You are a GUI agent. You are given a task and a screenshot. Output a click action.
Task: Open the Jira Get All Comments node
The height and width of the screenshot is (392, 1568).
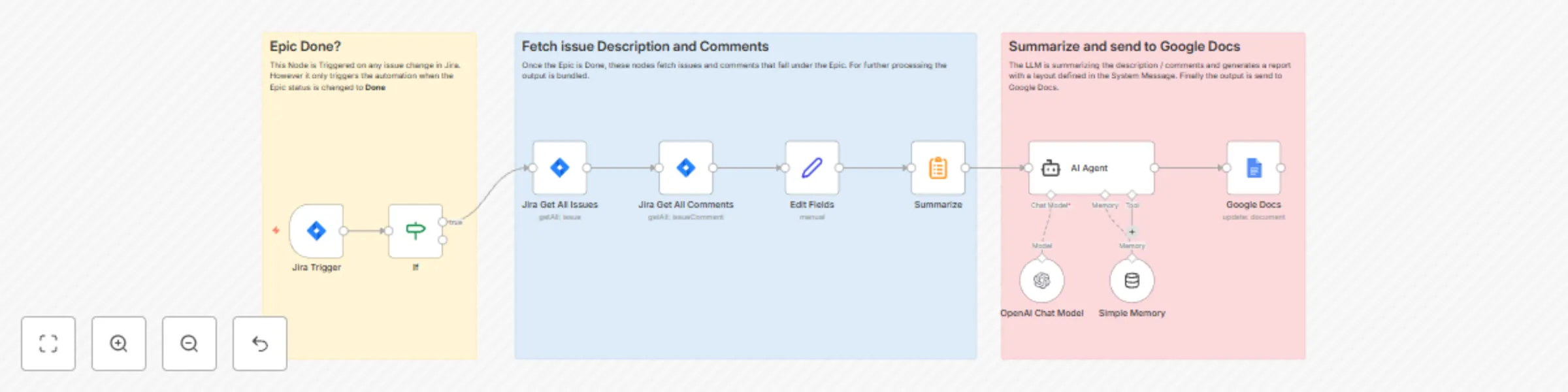686,168
